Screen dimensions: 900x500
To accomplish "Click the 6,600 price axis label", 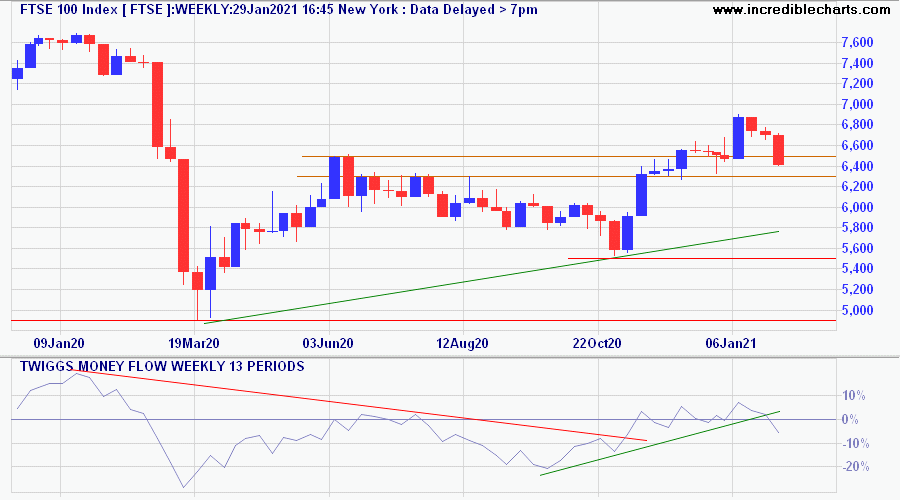I will (x=857, y=146).
